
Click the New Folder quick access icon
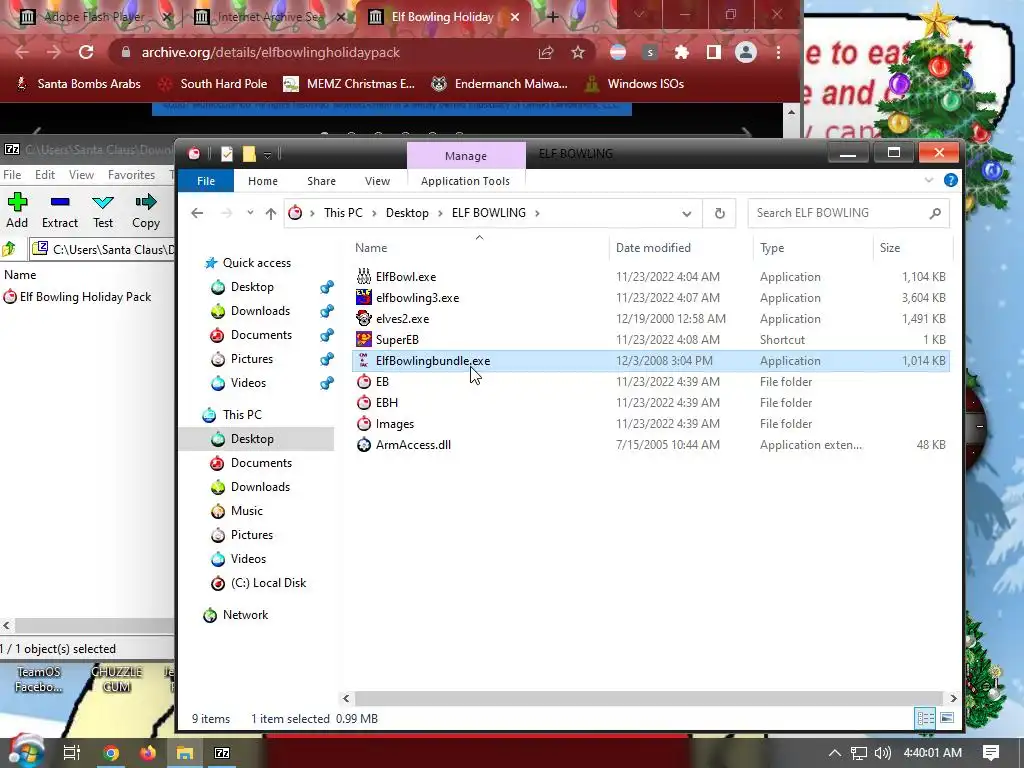coord(249,154)
